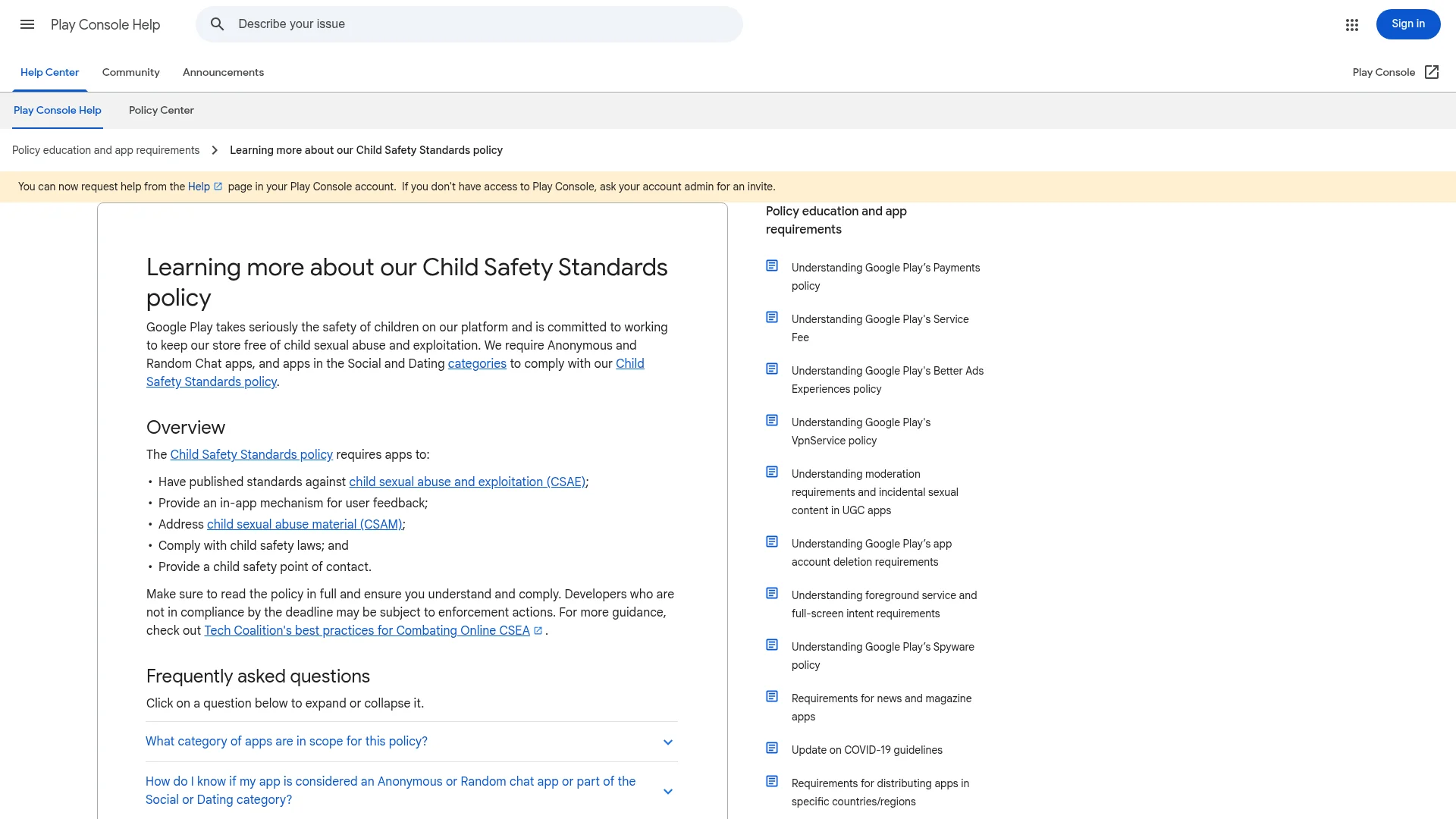Click the breadcrumb chevron arrow

(x=215, y=150)
